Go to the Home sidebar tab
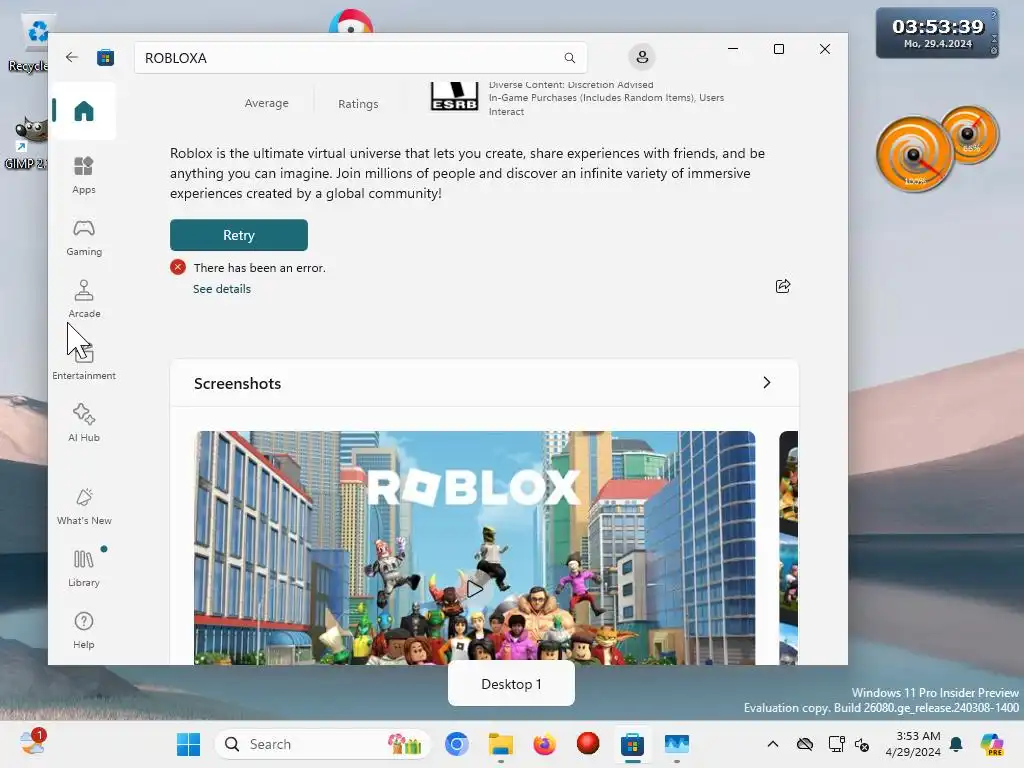Screen dimensions: 1024x768 84,110
